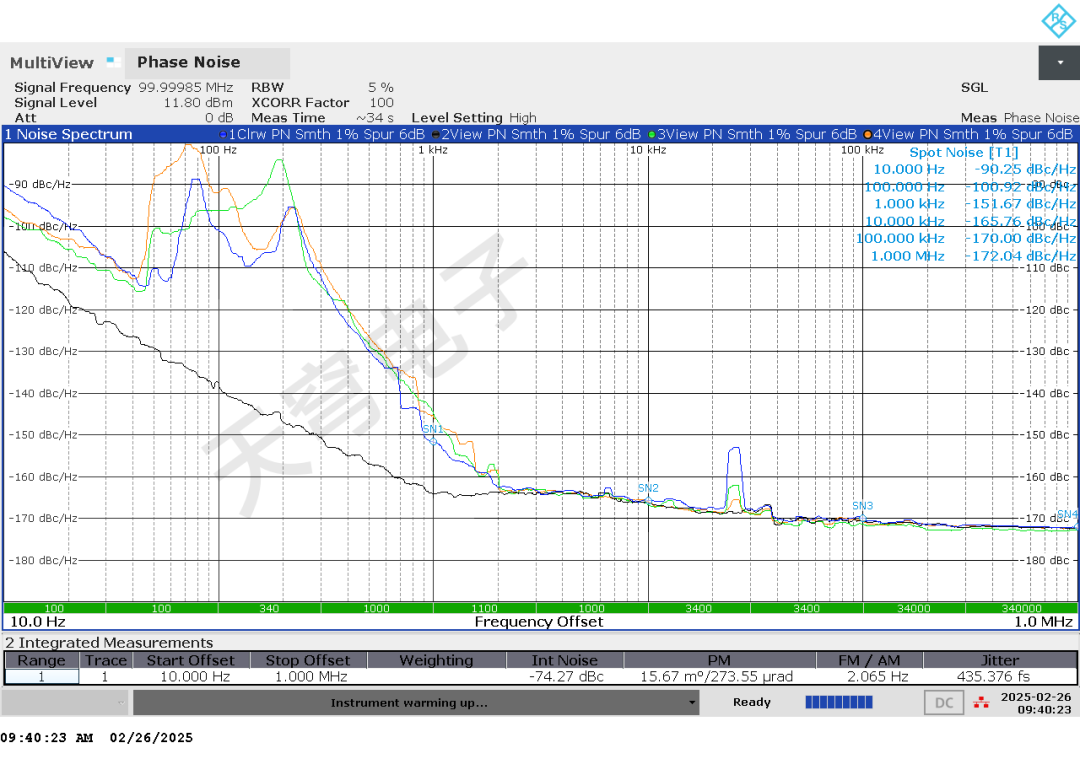Screen dimensions: 1080x759
Task: Click the Stop Offset column header
Action: (308, 661)
